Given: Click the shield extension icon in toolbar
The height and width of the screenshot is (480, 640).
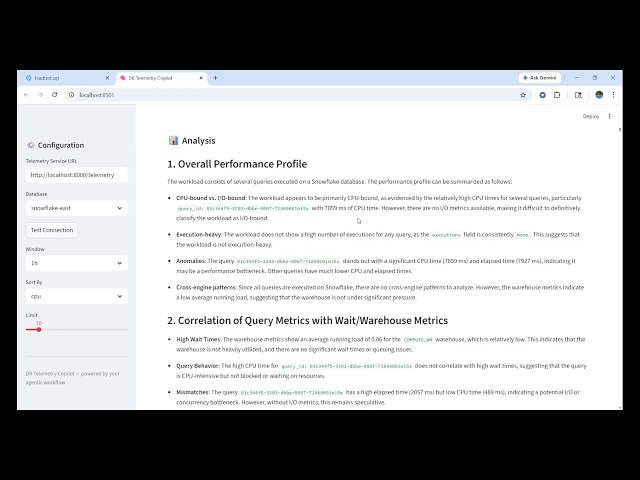Looking at the screenshot, I should 542,95.
